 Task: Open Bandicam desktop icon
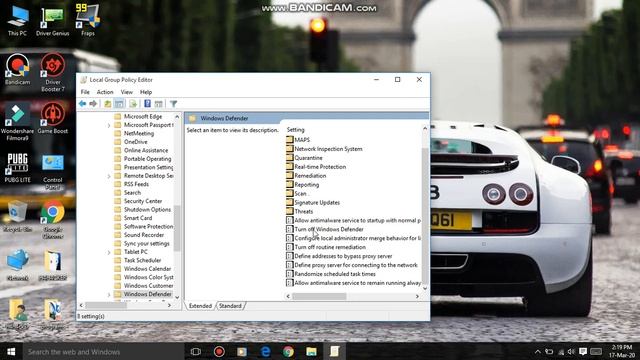(x=17, y=69)
